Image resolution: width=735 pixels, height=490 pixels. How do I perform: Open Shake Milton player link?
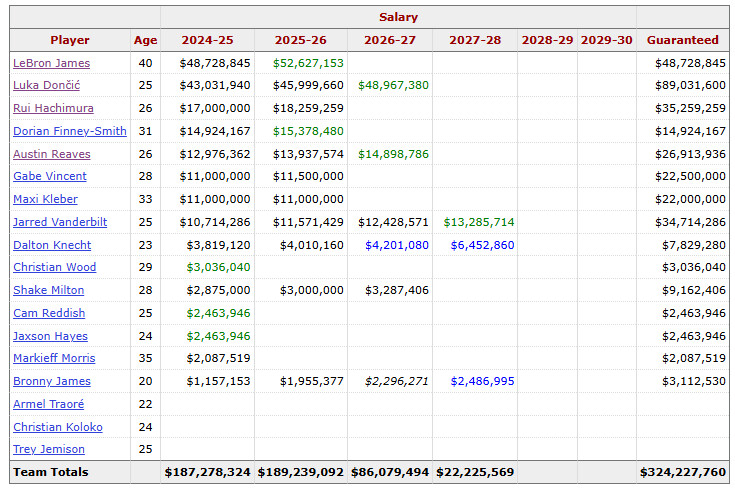[x=48, y=290]
